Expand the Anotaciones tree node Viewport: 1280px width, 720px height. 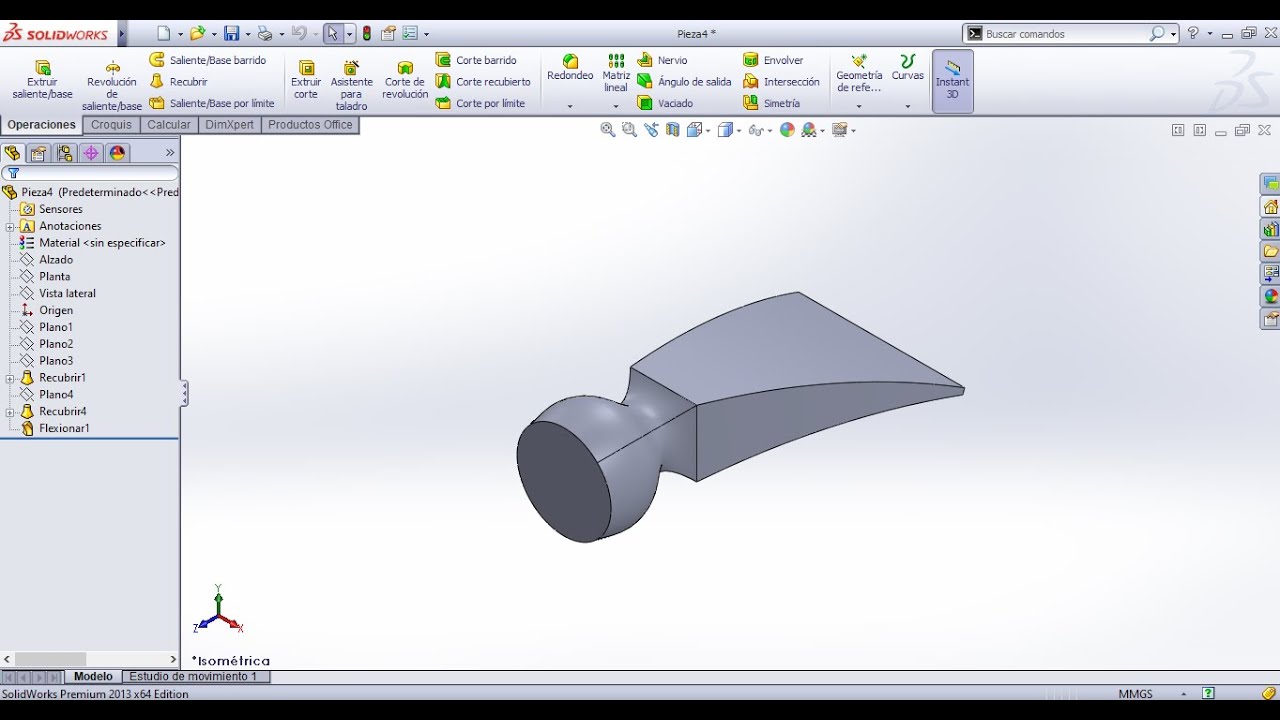click(x=10, y=226)
